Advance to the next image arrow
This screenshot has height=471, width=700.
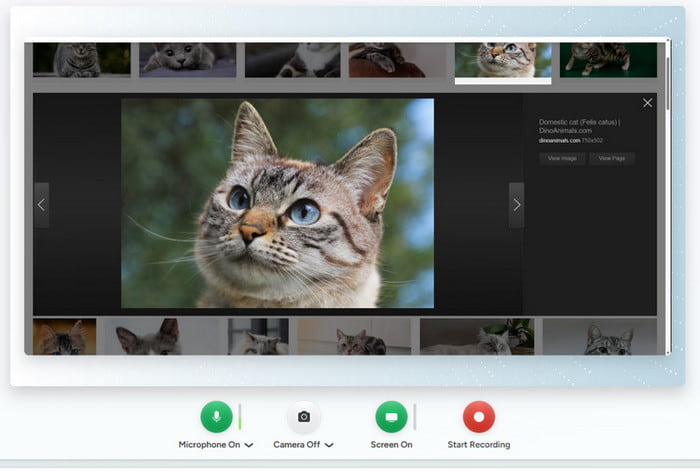point(517,205)
